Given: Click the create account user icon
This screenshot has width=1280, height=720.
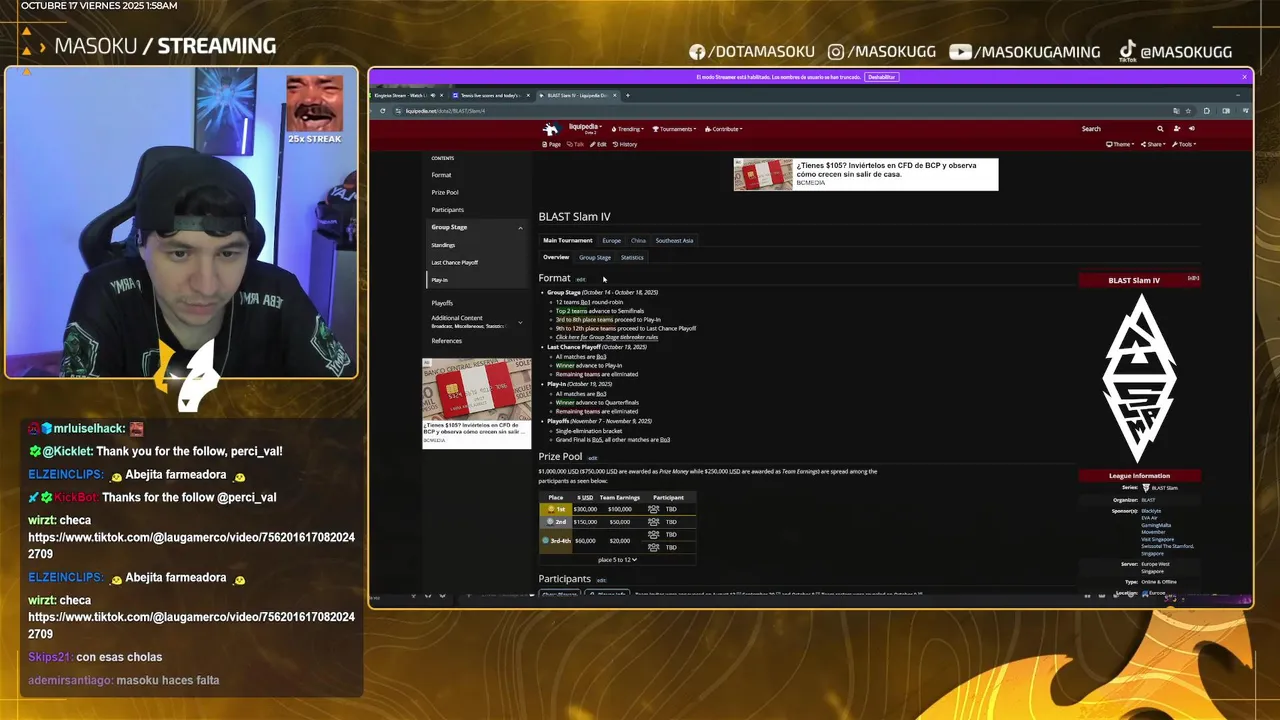Looking at the screenshot, I should tap(1177, 129).
